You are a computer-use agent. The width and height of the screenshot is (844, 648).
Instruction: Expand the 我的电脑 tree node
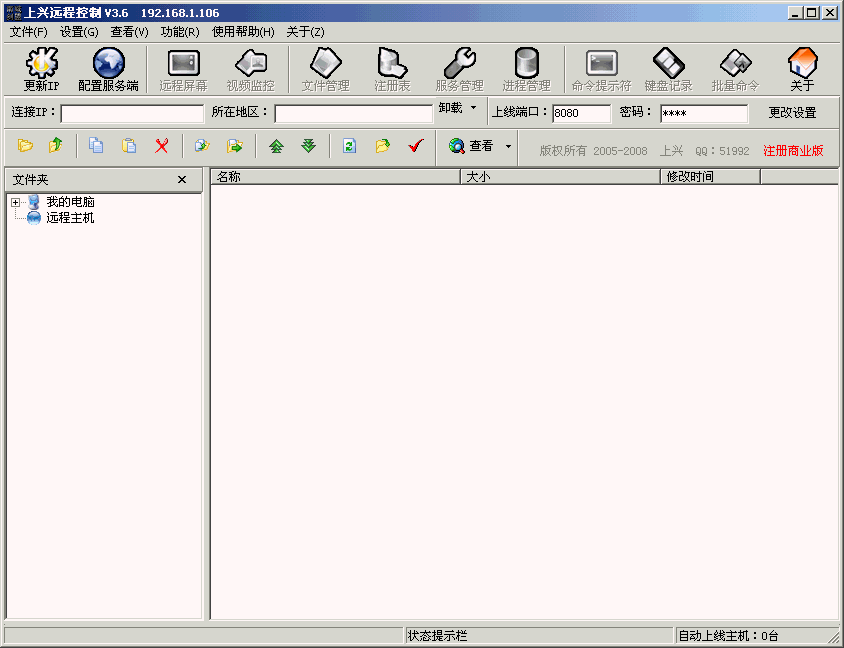point(15,203)
